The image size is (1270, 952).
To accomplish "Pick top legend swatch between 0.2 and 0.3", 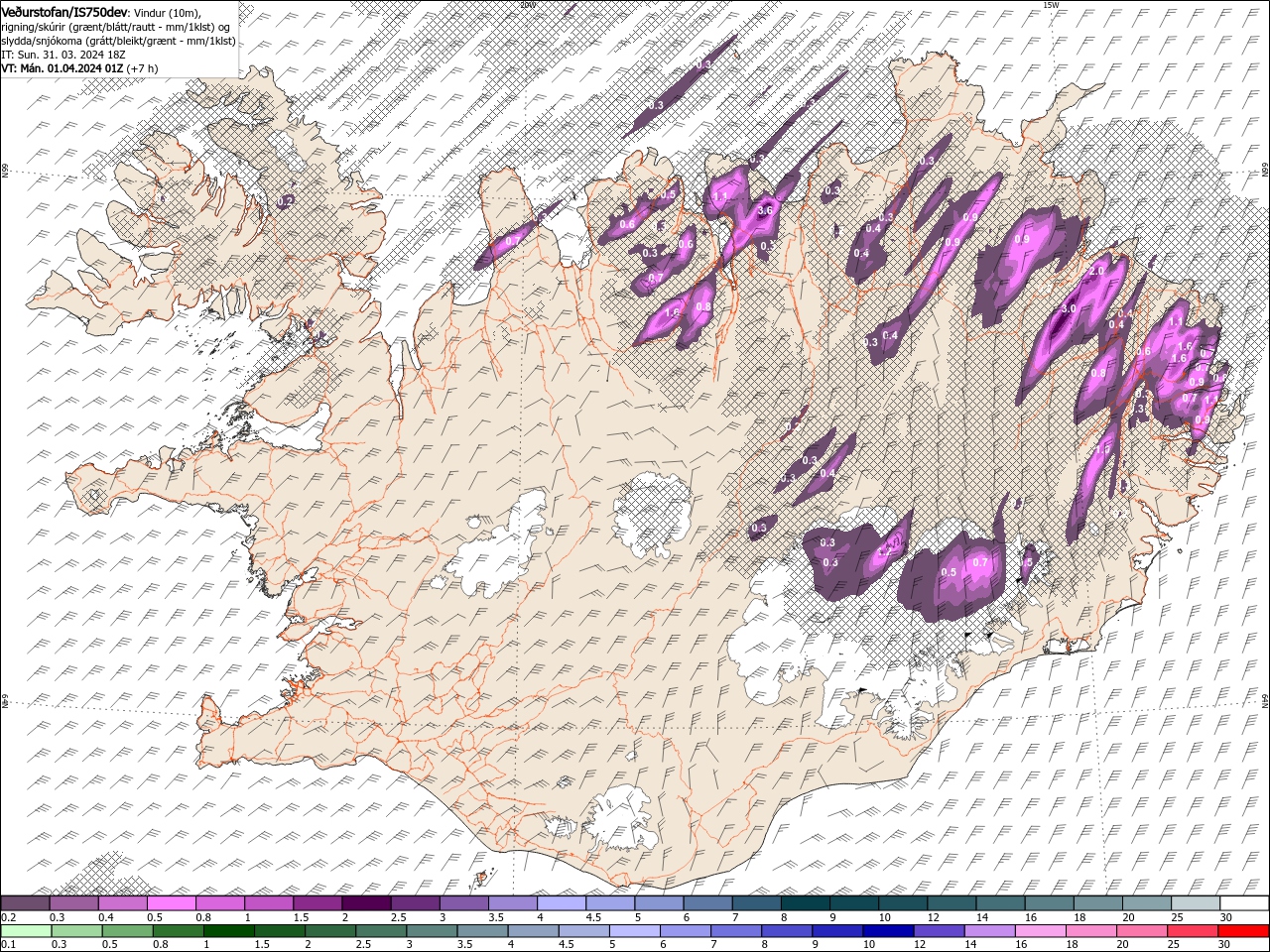I will pyautogui.click(x=25, y=903).
